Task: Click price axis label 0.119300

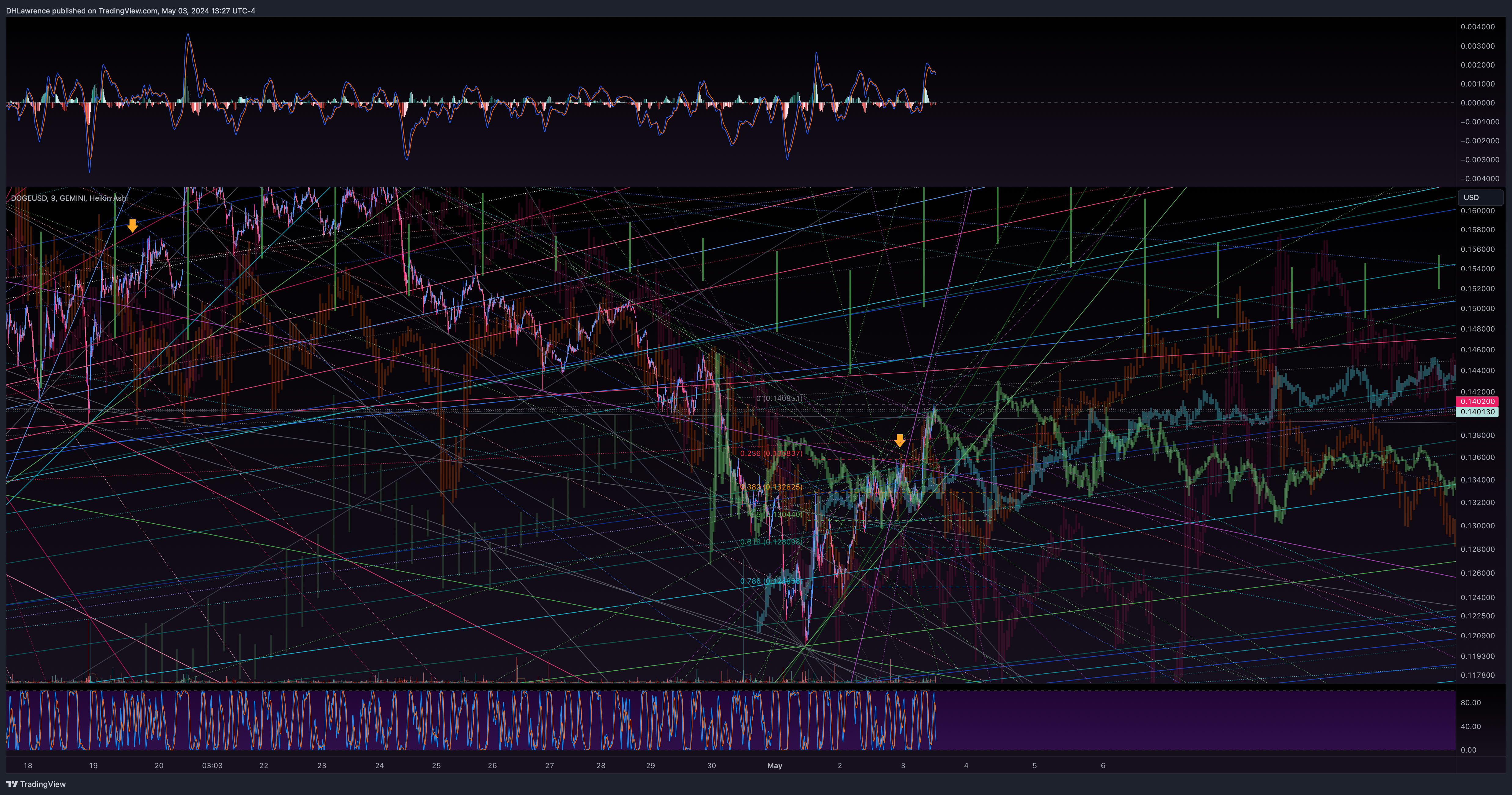Action: pos(1478,656)
